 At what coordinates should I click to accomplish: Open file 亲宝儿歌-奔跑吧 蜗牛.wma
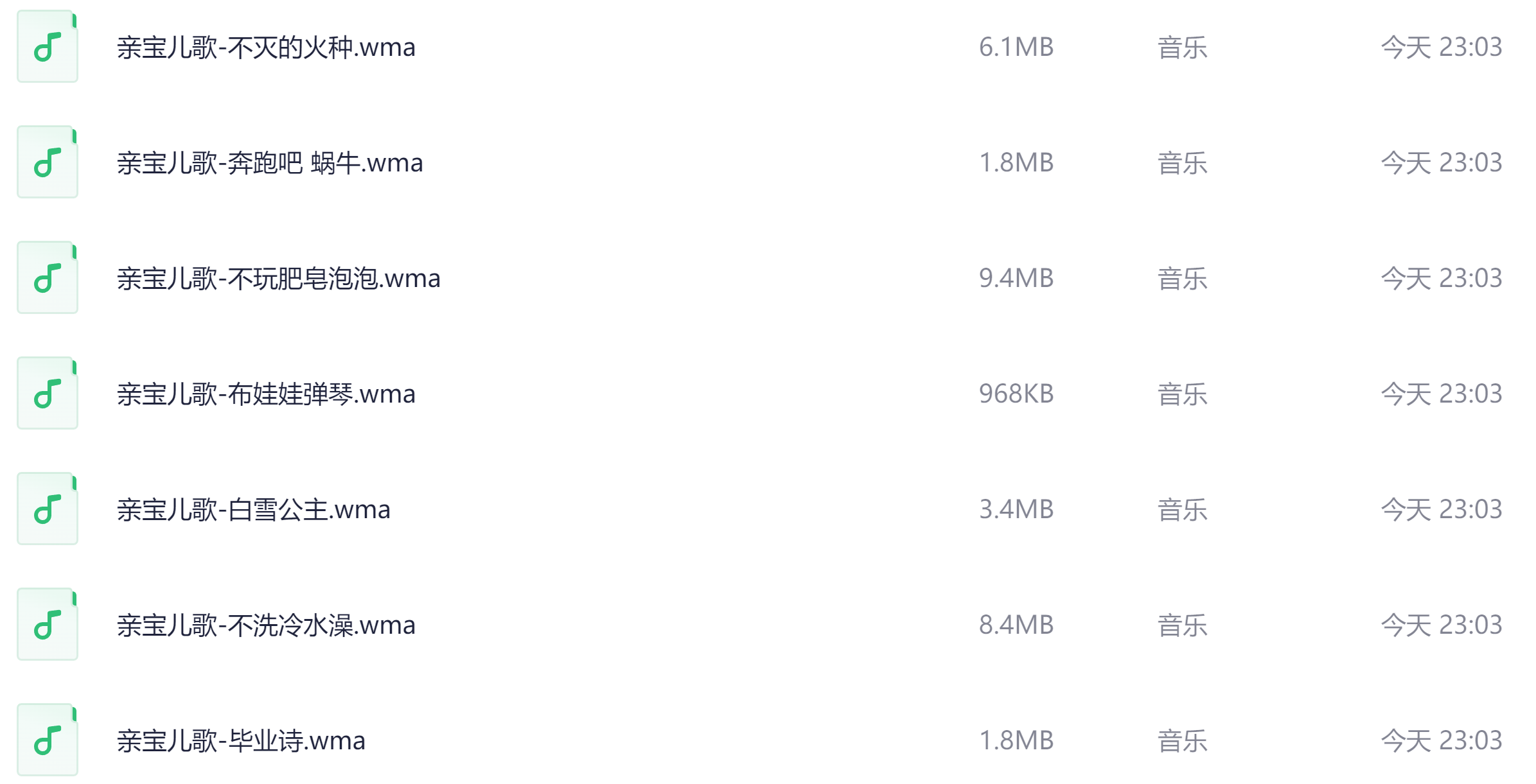pos(270,163)
